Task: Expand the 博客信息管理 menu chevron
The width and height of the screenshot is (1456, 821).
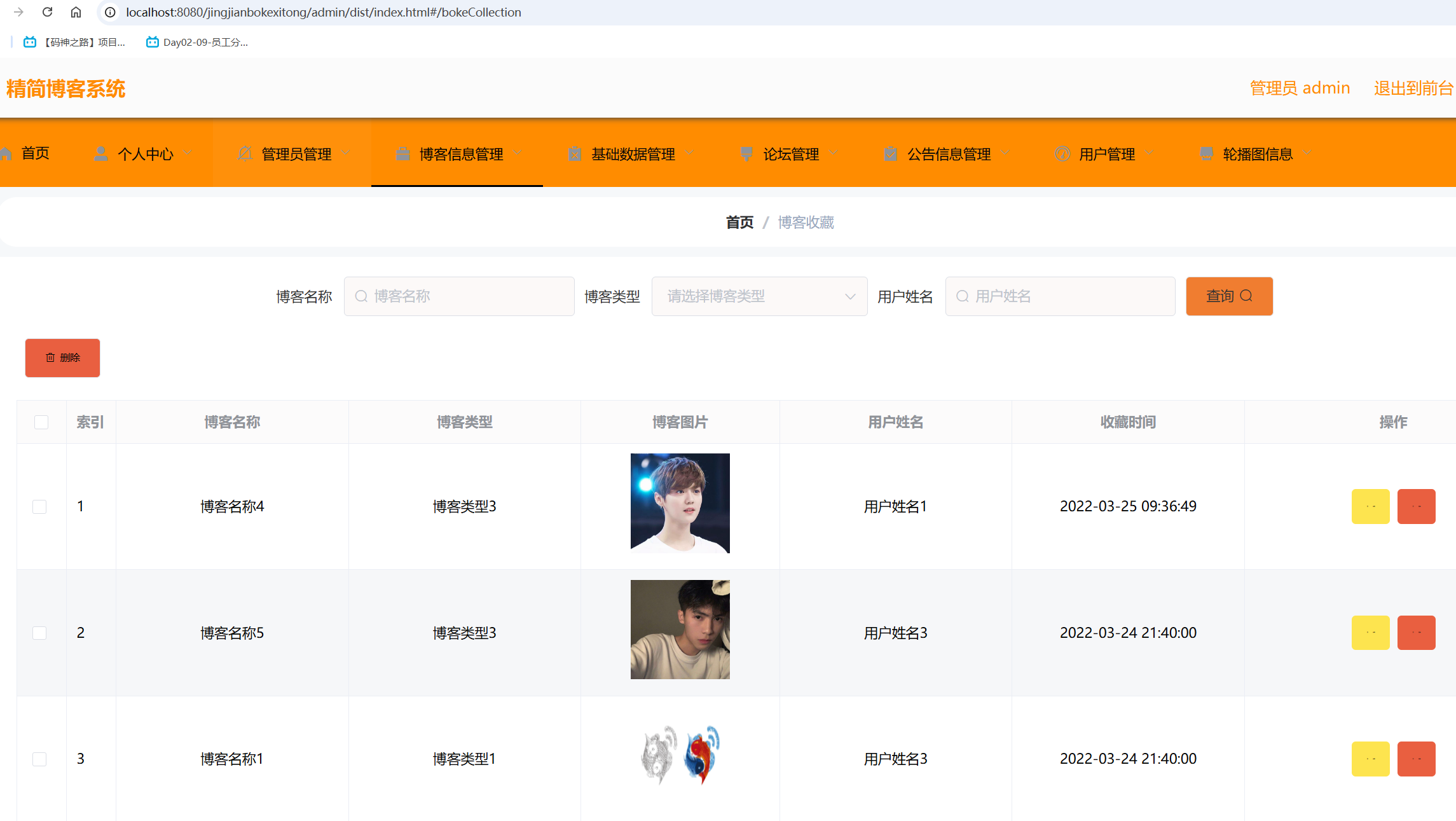Action: click(518, 153)
